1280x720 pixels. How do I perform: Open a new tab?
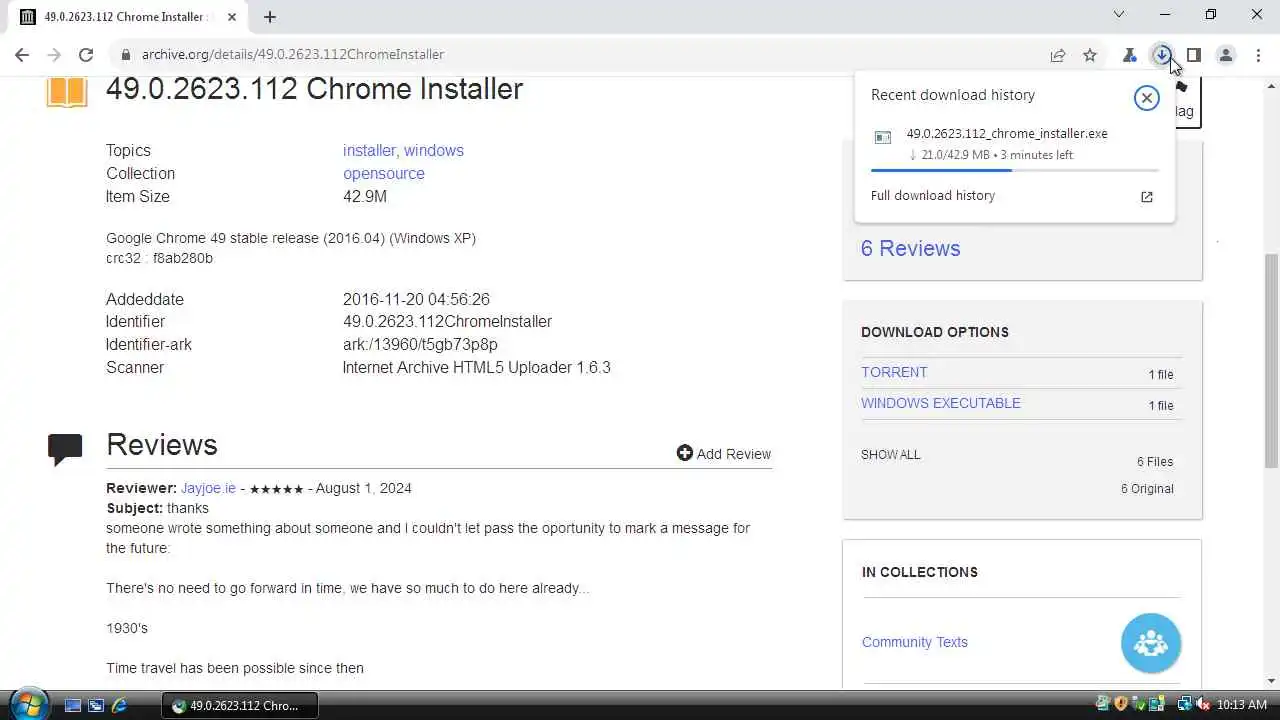tap(270, 17)
